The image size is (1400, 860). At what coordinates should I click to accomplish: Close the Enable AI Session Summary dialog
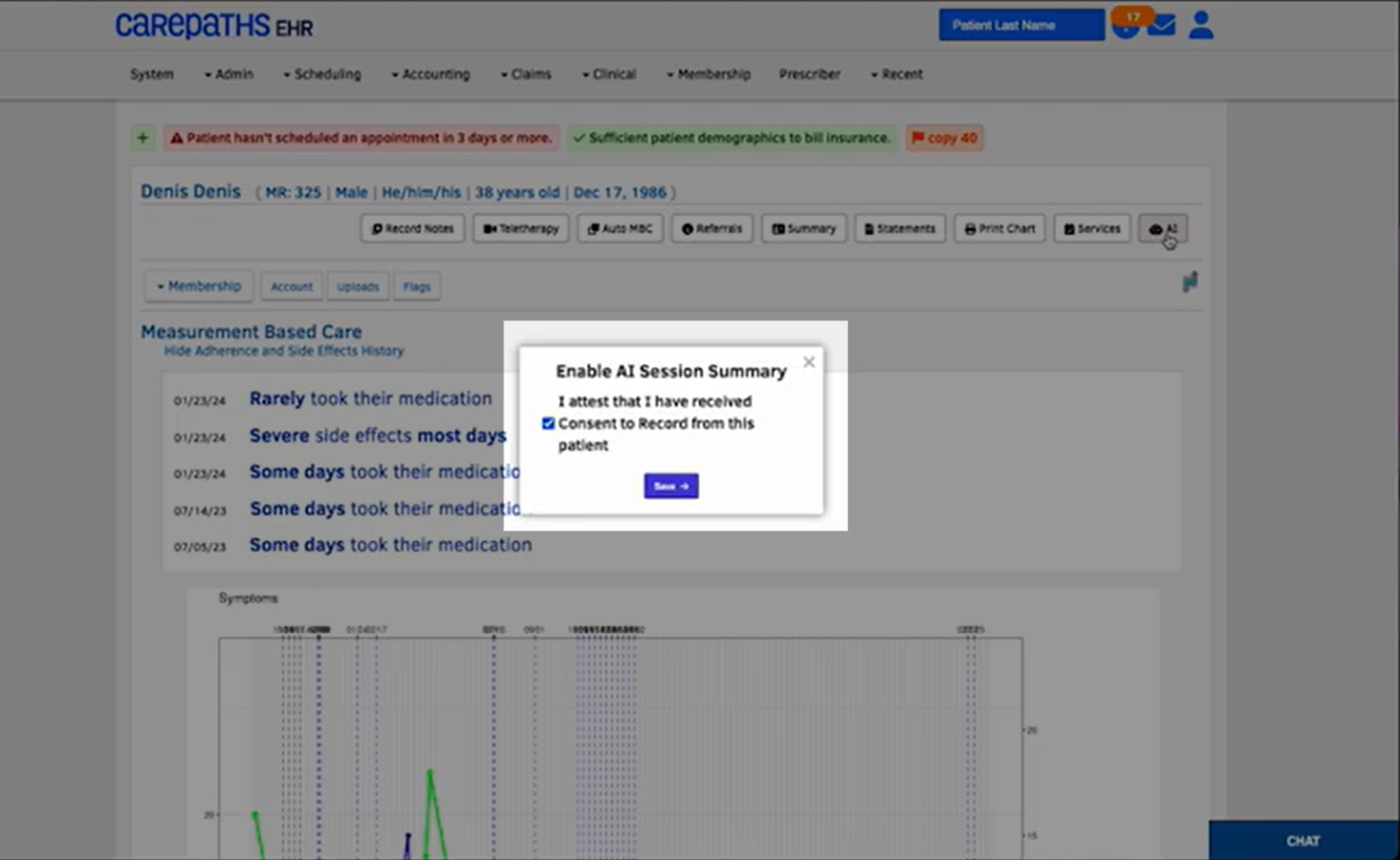tap(808, 362)
